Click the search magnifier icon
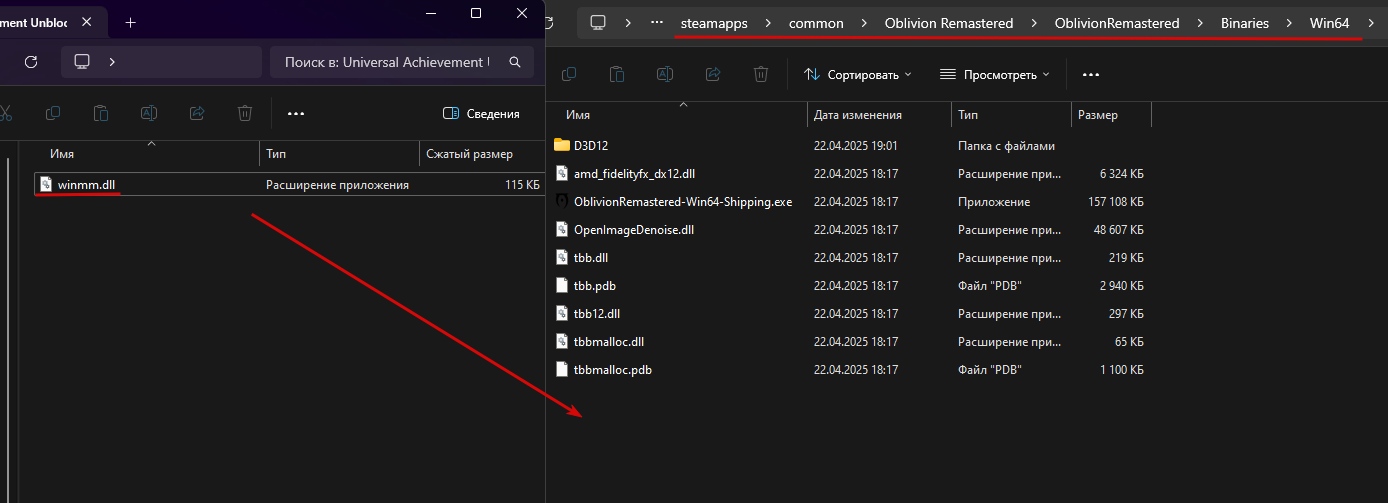1388x503 pixels. [x=515, y=62]
